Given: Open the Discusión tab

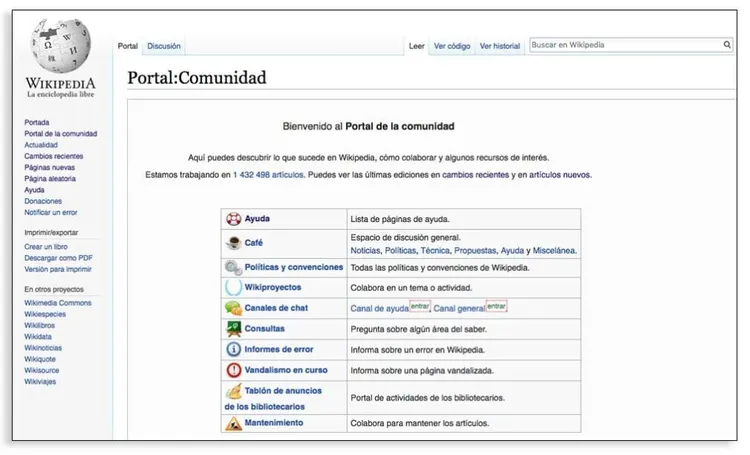Looking at the screenshot, I should point(164,46).
